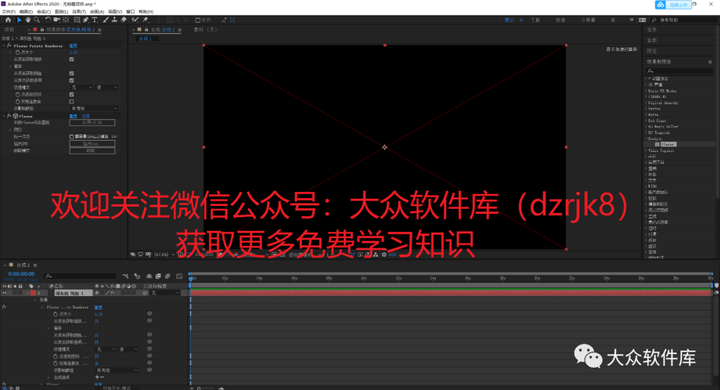Open the 所有组 dropdown in Effect Controls
This screenshot has height=390, width=720.
pos(94,108)
